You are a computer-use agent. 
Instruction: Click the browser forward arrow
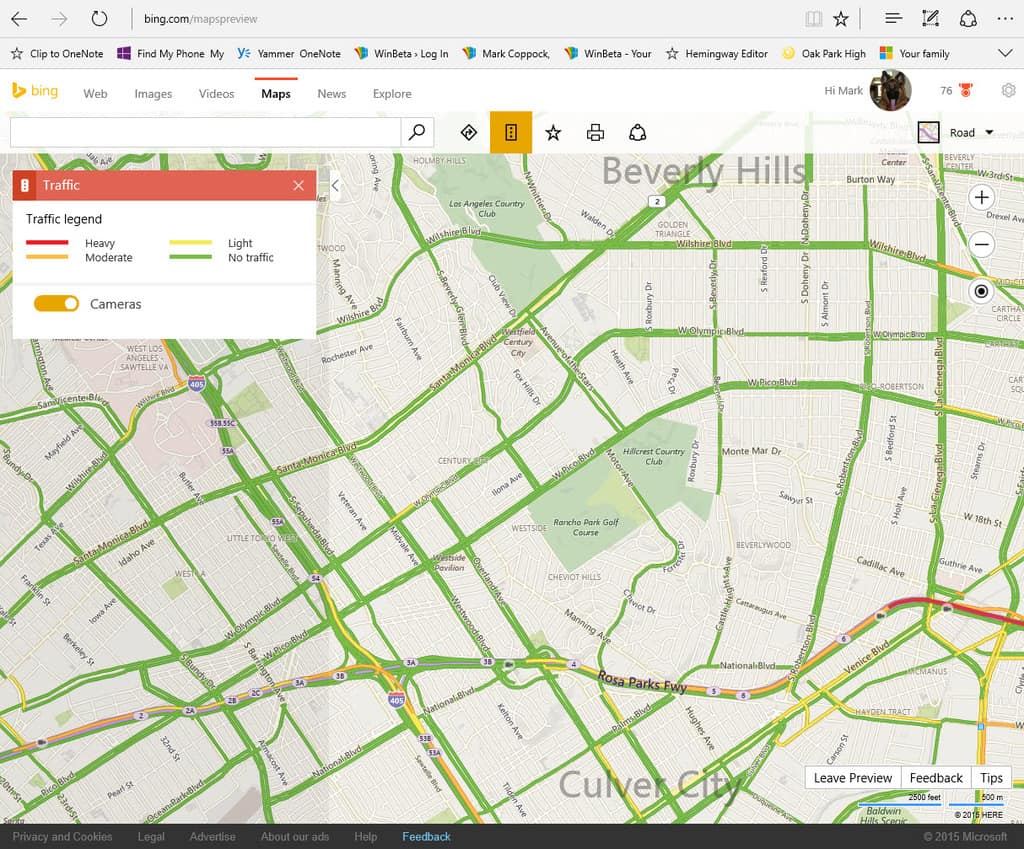pos(59,19)
